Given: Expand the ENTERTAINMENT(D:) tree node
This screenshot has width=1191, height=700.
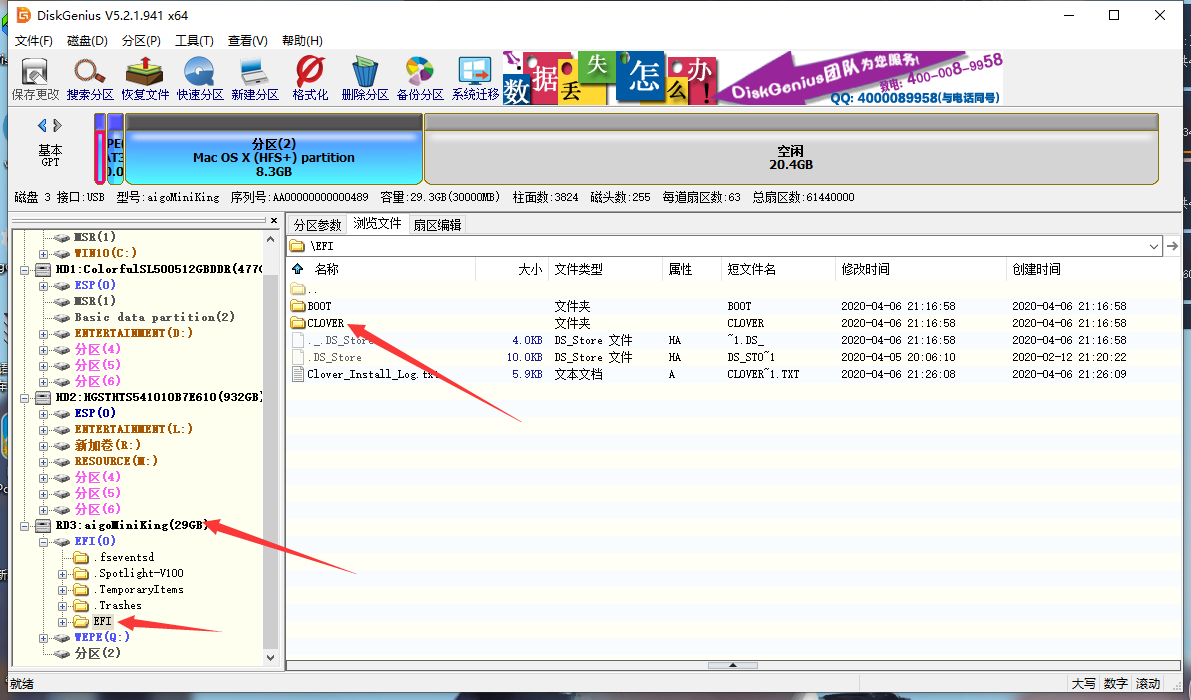Looking at the screenshot, I should pyautogui.click(x=43, y=333).
